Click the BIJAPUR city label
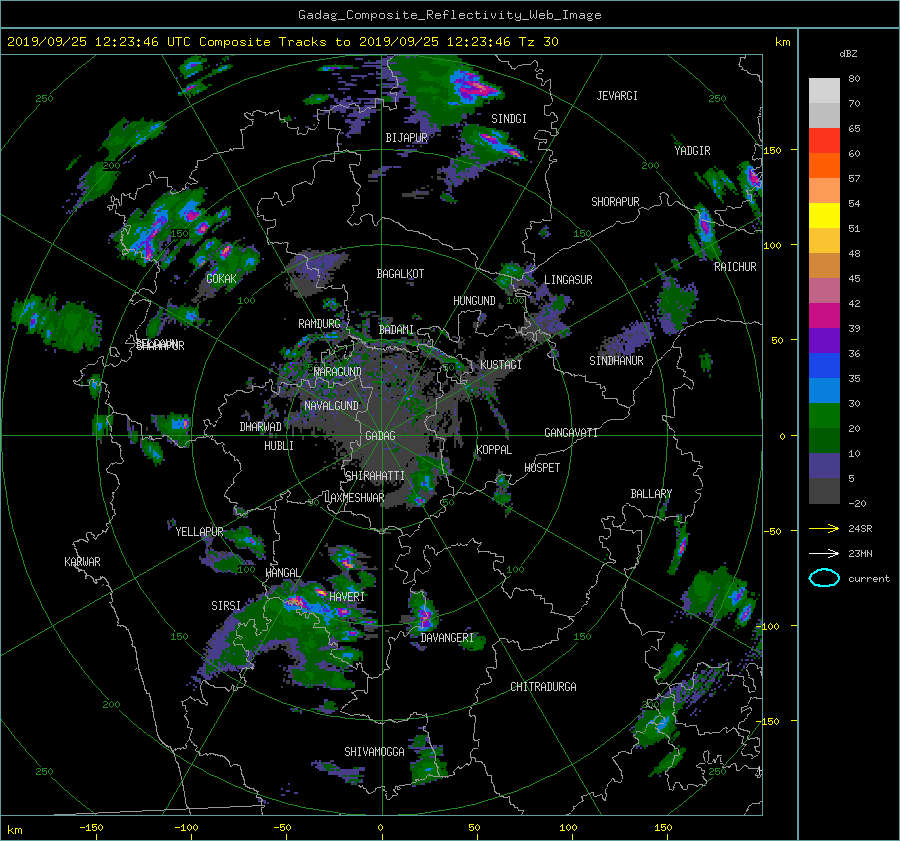900x841 pixels. 406,138
